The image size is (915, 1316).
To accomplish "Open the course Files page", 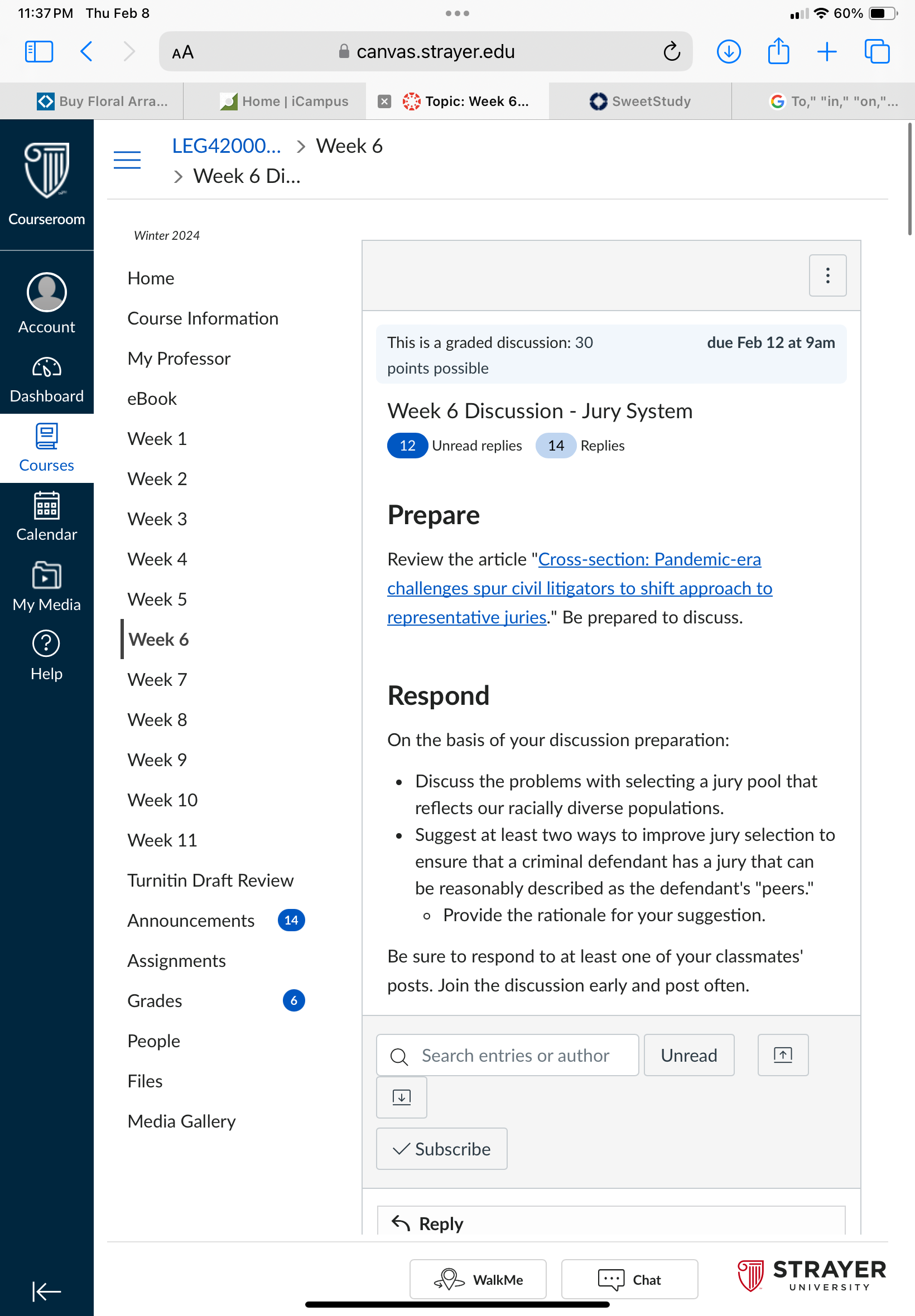I will point(145,1081).
